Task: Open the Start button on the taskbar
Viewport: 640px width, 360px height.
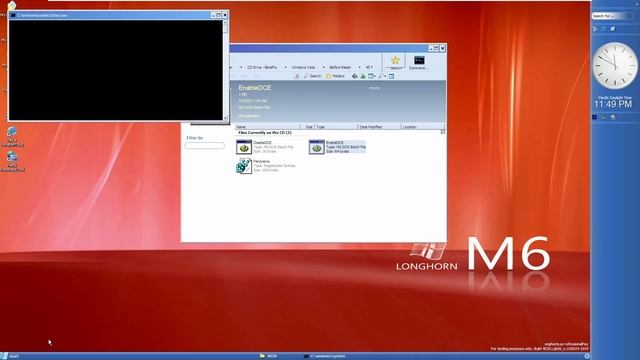Action: (x=9, y=356)
